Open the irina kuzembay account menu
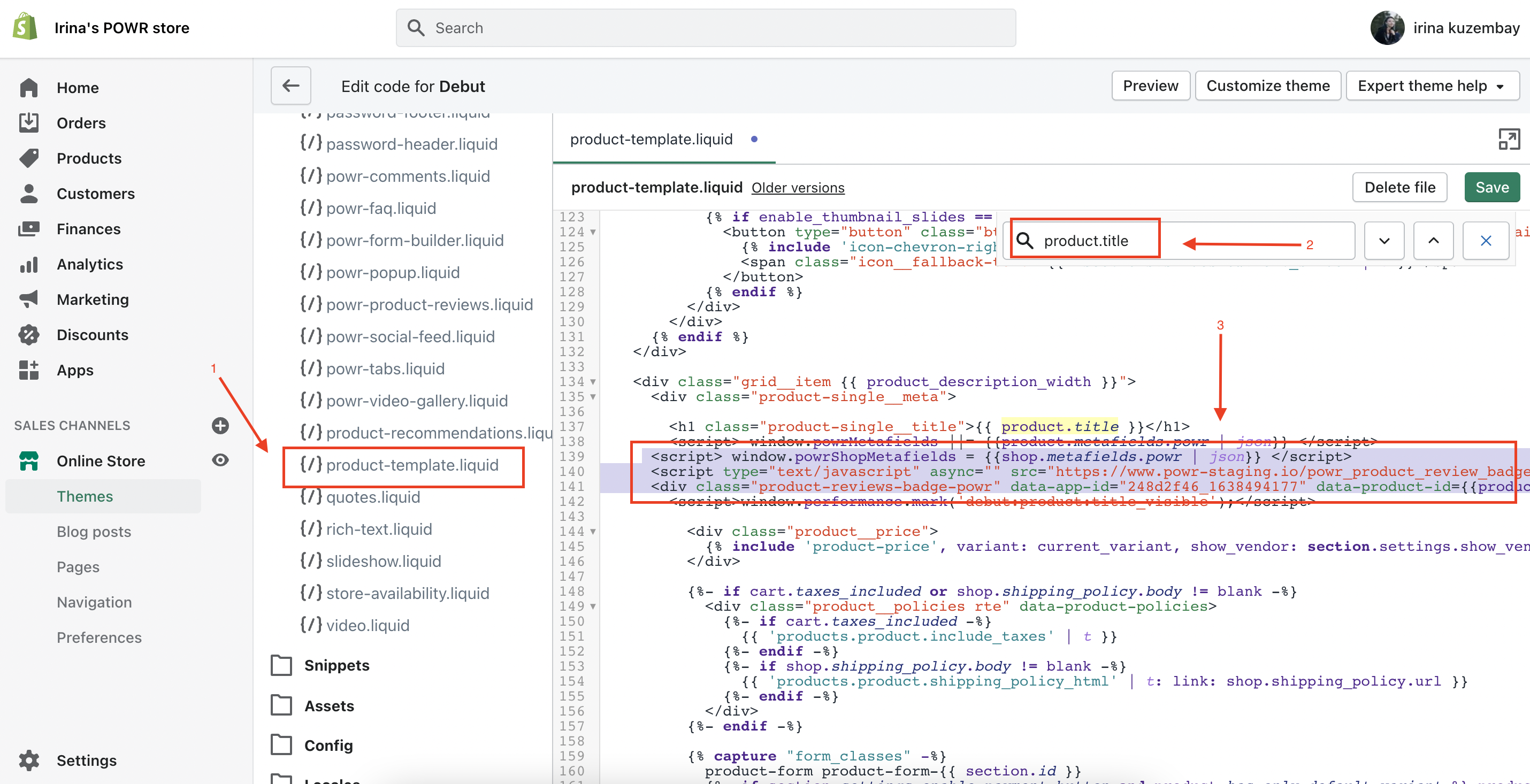Screen dimensions: 1530x784 (x=1444, y=28)
